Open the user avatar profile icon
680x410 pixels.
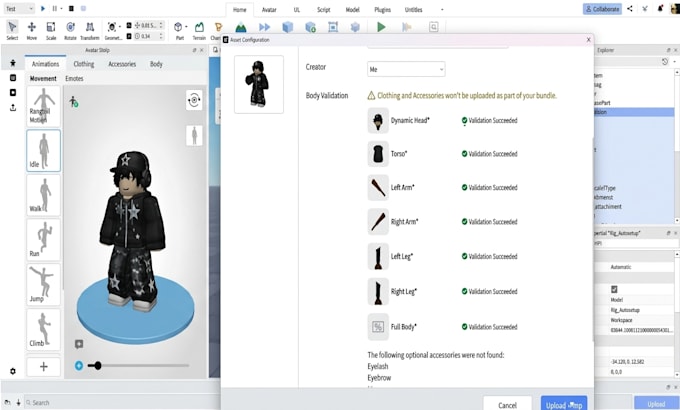[x=675, y=9]
